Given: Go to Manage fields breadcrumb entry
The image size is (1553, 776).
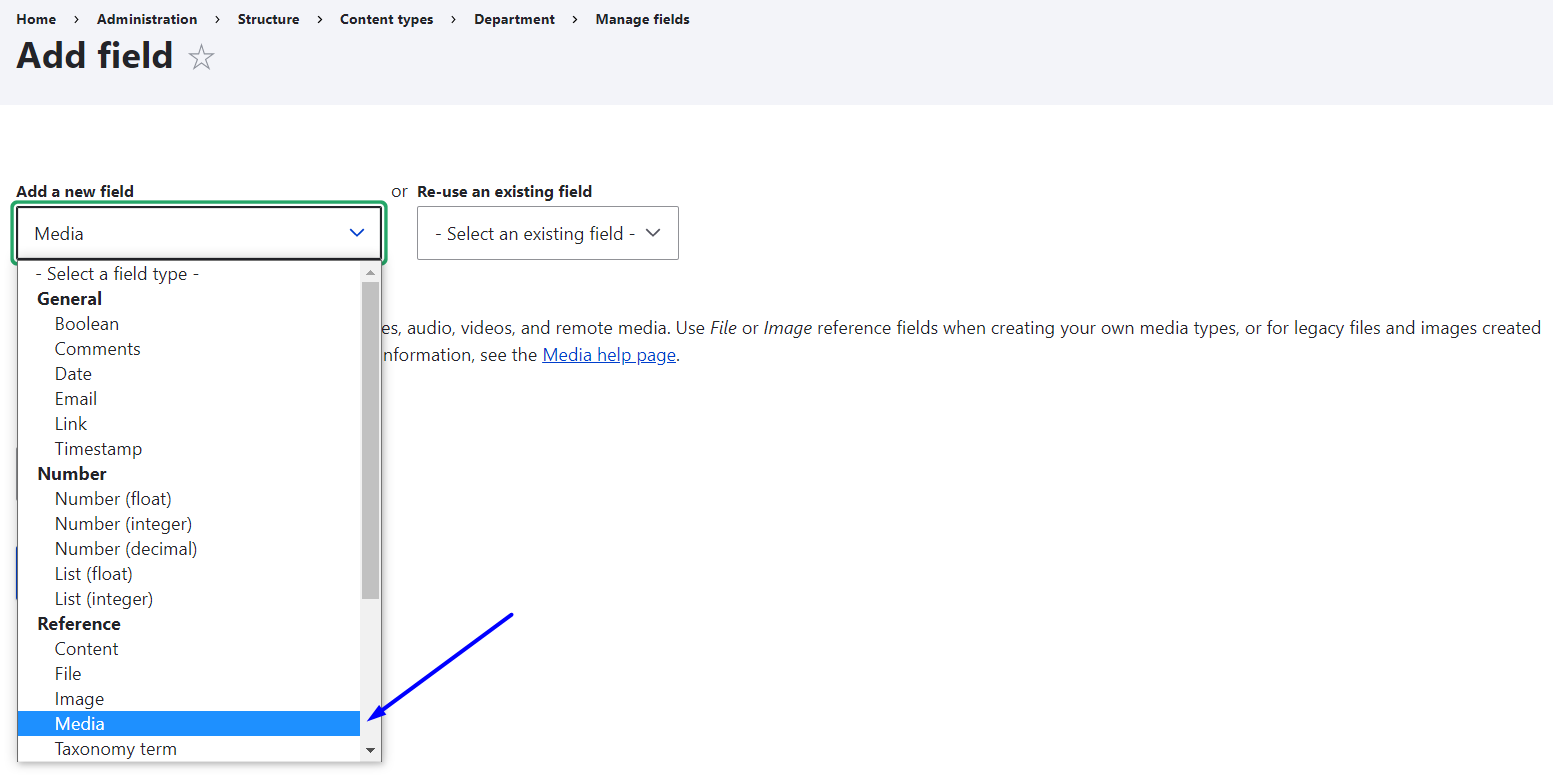Looking at the screenshot, I should [642, 18].
